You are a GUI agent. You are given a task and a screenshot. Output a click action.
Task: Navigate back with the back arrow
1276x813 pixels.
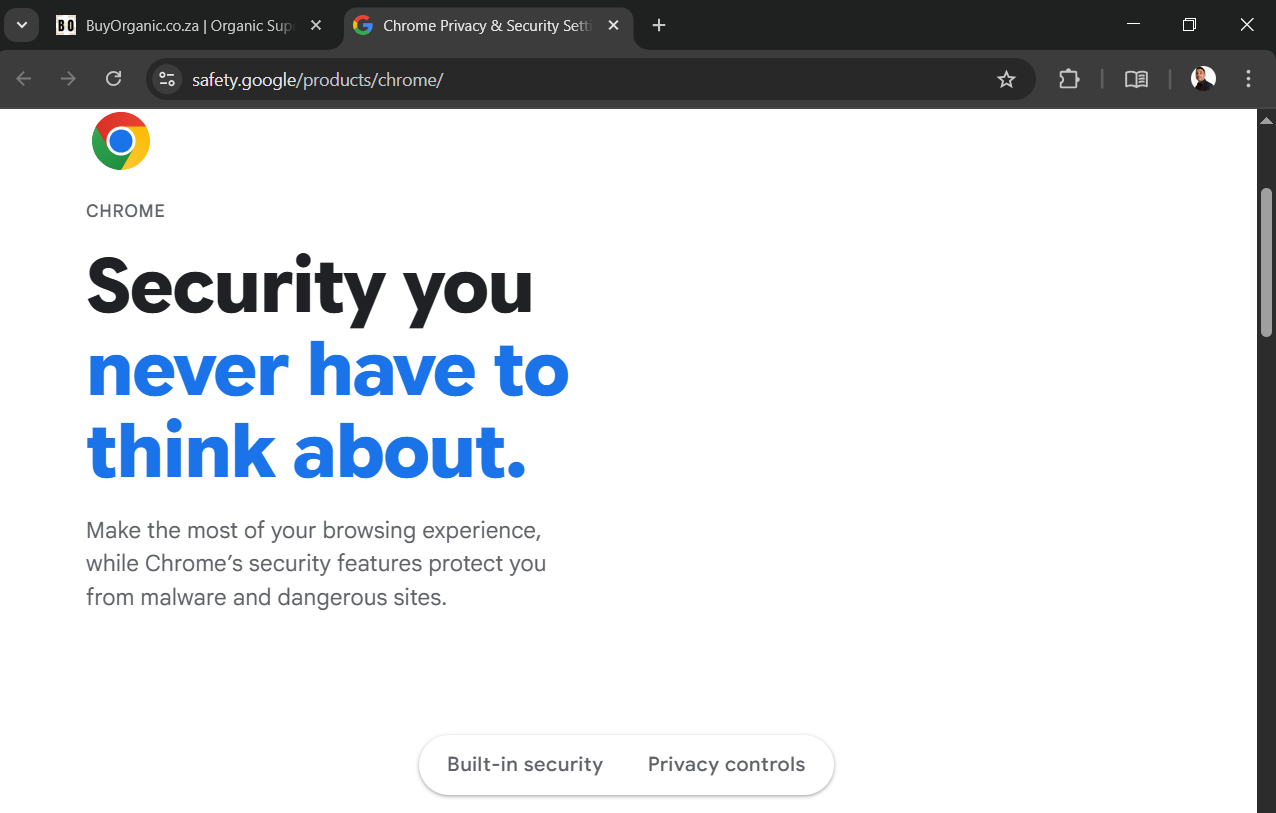[x=23, y=78]
